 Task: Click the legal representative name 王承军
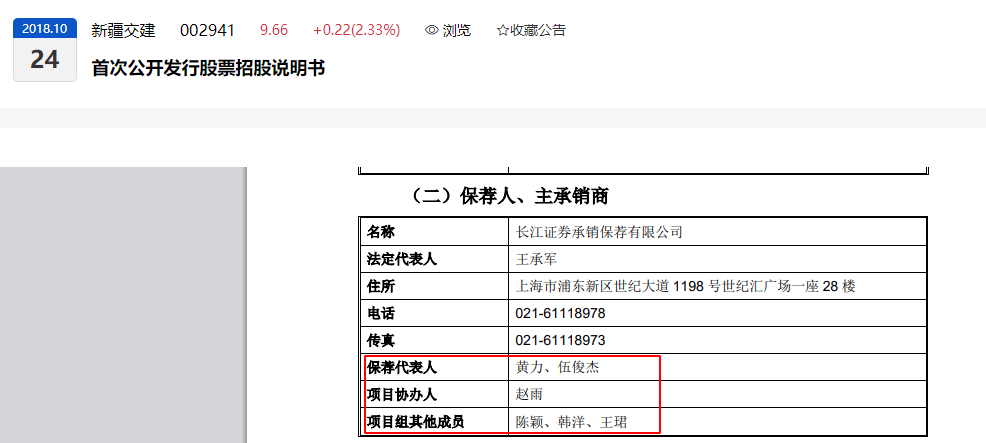pyautogui.click(x=536, y=259)
